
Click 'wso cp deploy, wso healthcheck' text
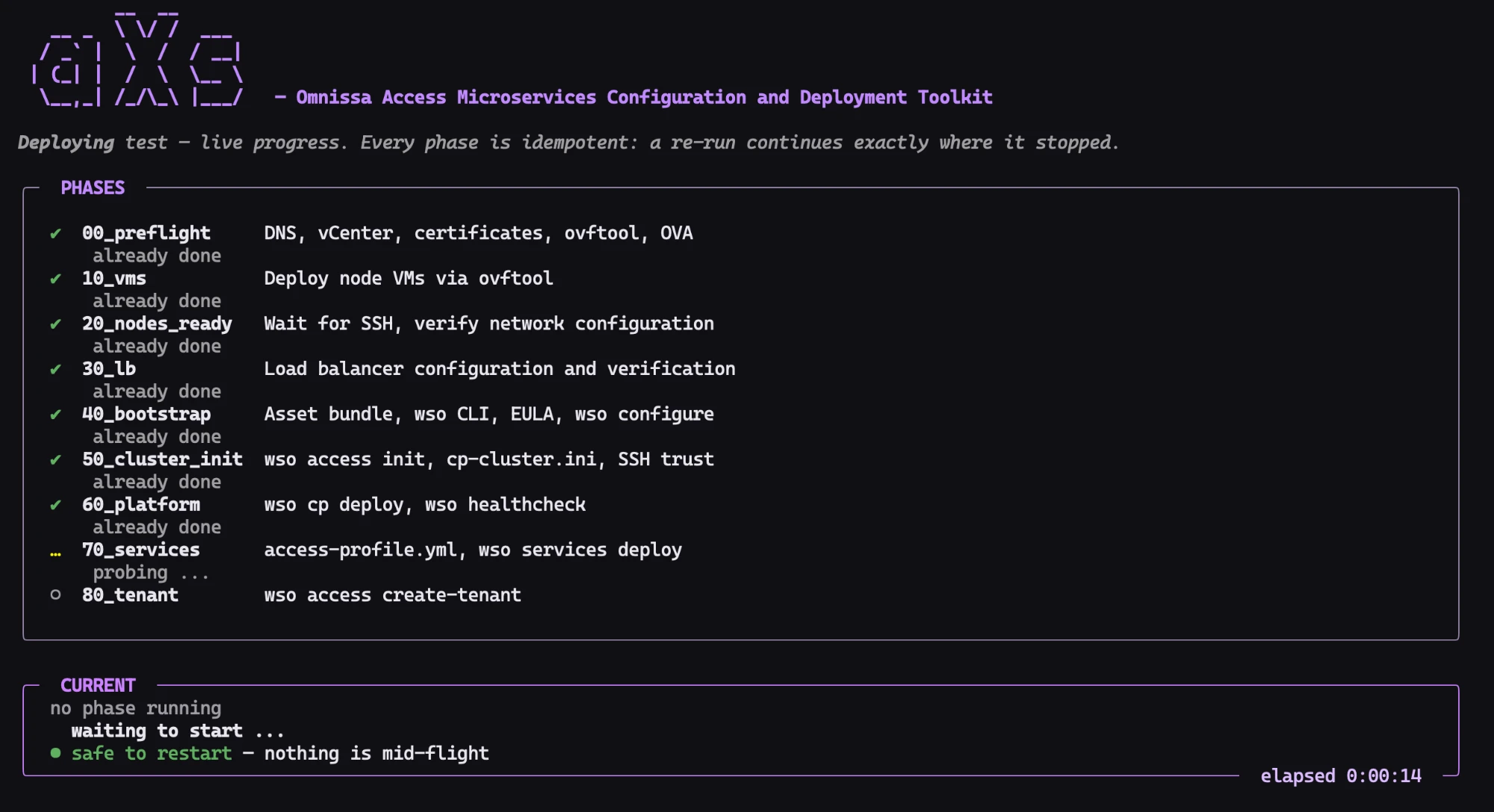[x=425, y=505]
